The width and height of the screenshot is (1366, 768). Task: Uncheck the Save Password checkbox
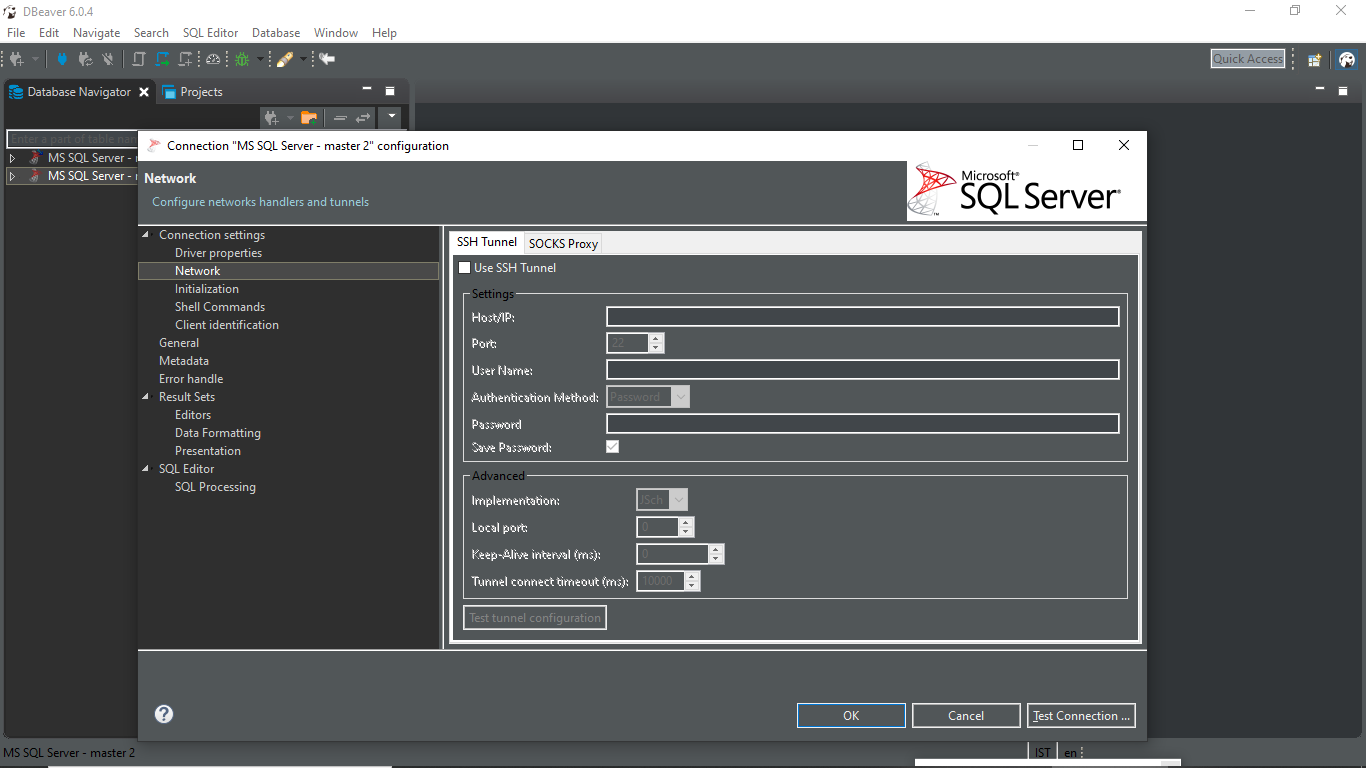(x=612, y=446)
